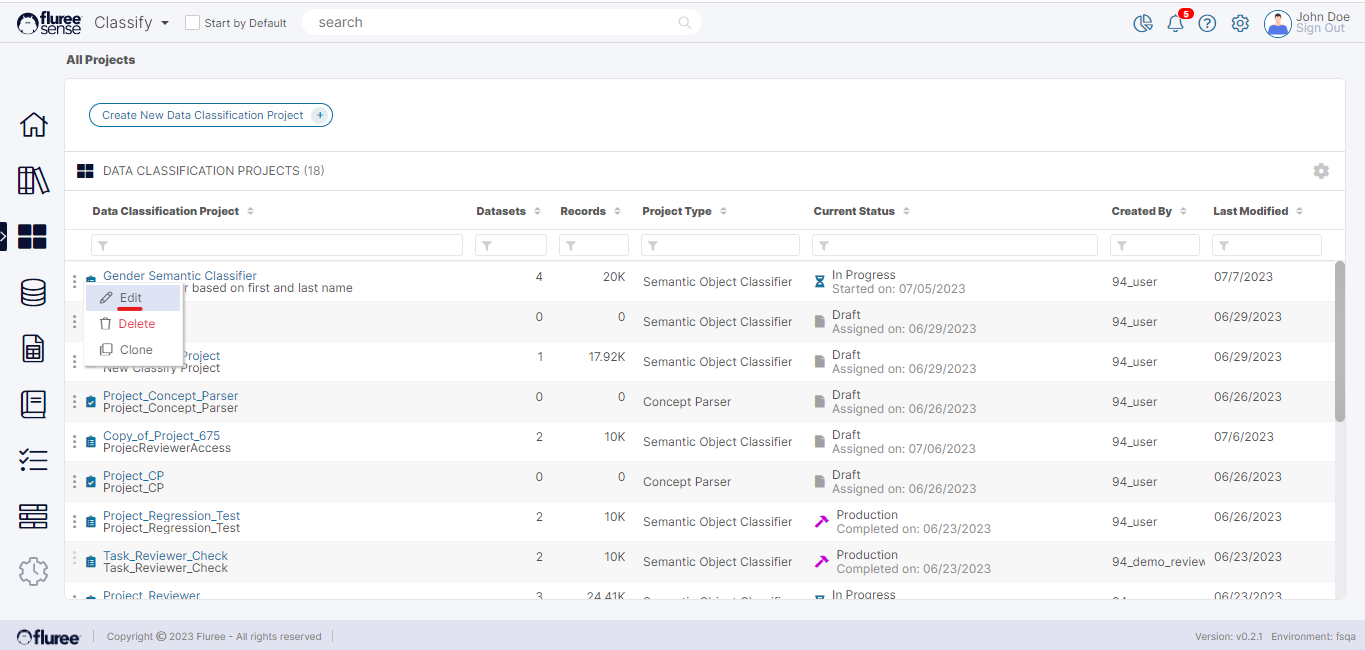Viewport: 1365px width, 650px height.
Task: Click the pie chart icon in header
Action: pos(1143,23)
